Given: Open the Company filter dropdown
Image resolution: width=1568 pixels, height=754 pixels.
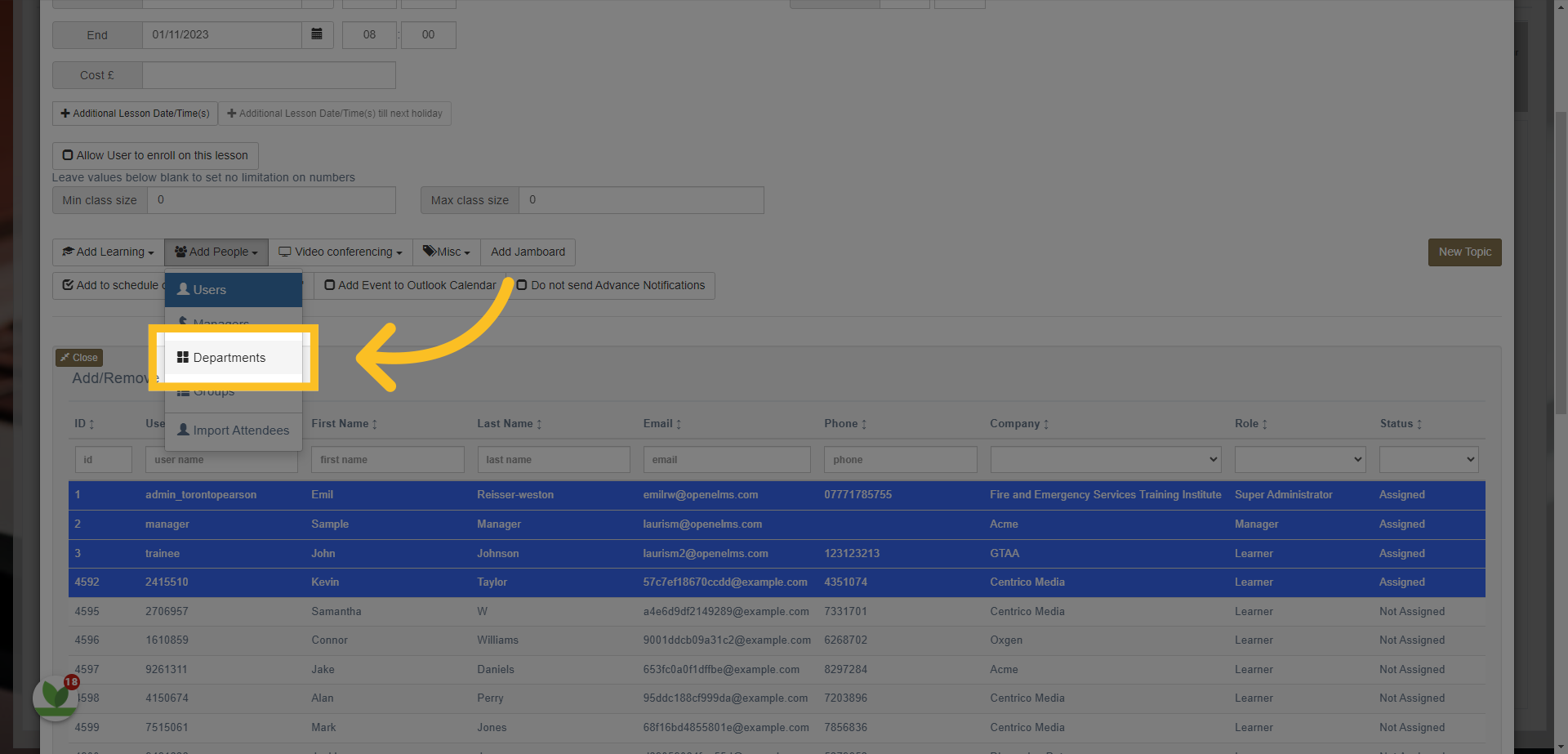Looking at the screenshot, I should [x=1106, y=459].
